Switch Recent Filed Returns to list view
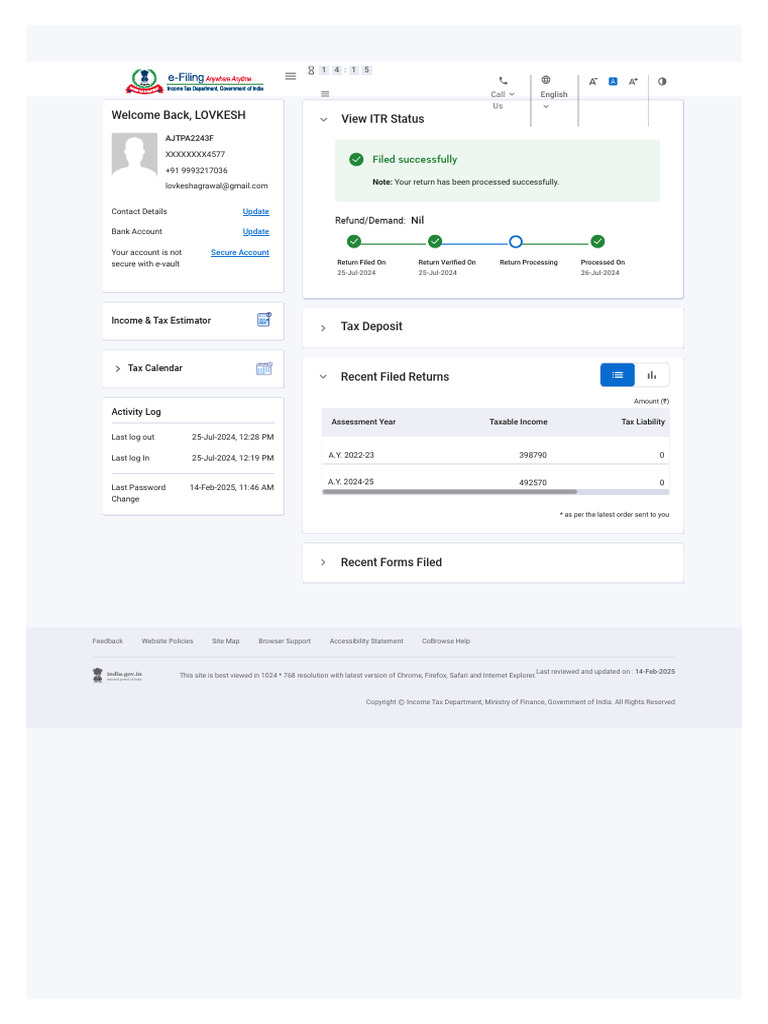Viewport: 768px width, 1024px height. pyautogui.click(x=617, y=375)
